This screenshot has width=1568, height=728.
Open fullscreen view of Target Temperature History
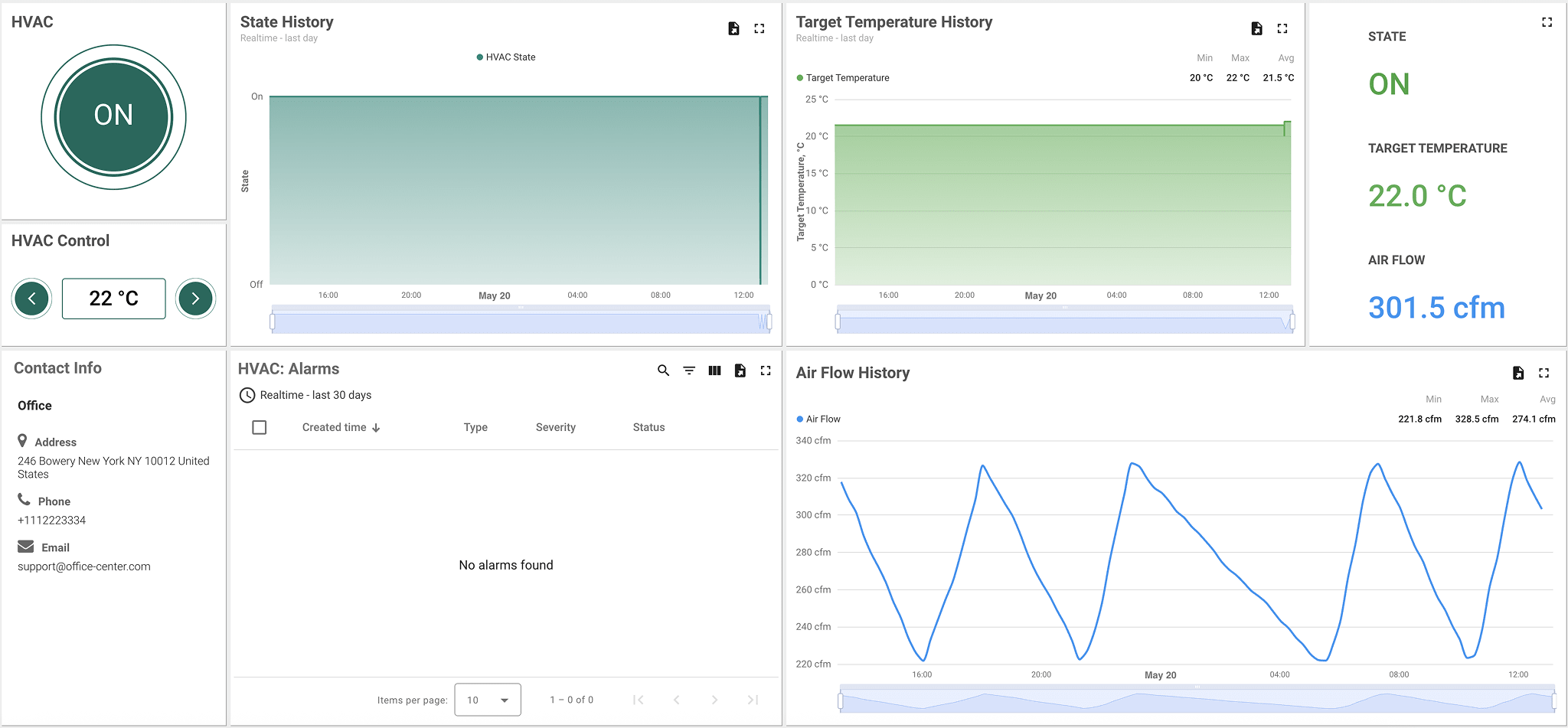(x=1282, y=28)
